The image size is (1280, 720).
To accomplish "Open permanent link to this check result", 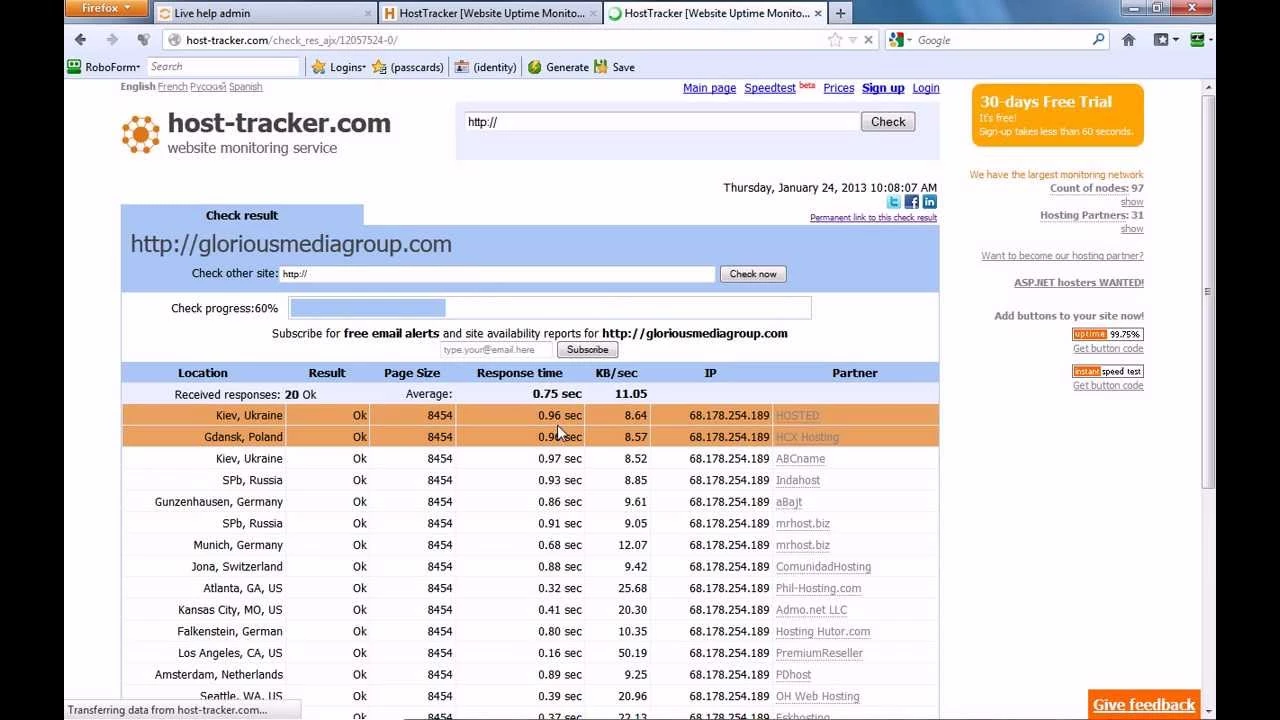I will [873, 218].
